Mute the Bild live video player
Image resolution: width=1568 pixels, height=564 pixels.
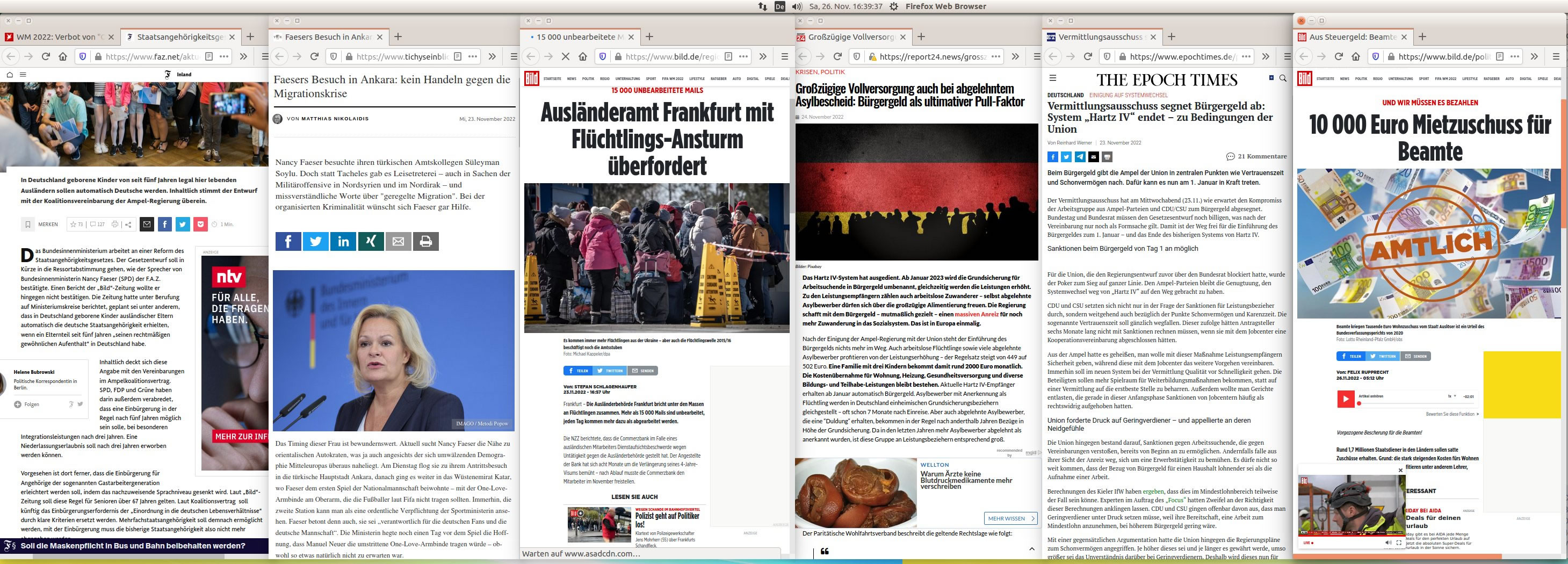pos(1388,542)
